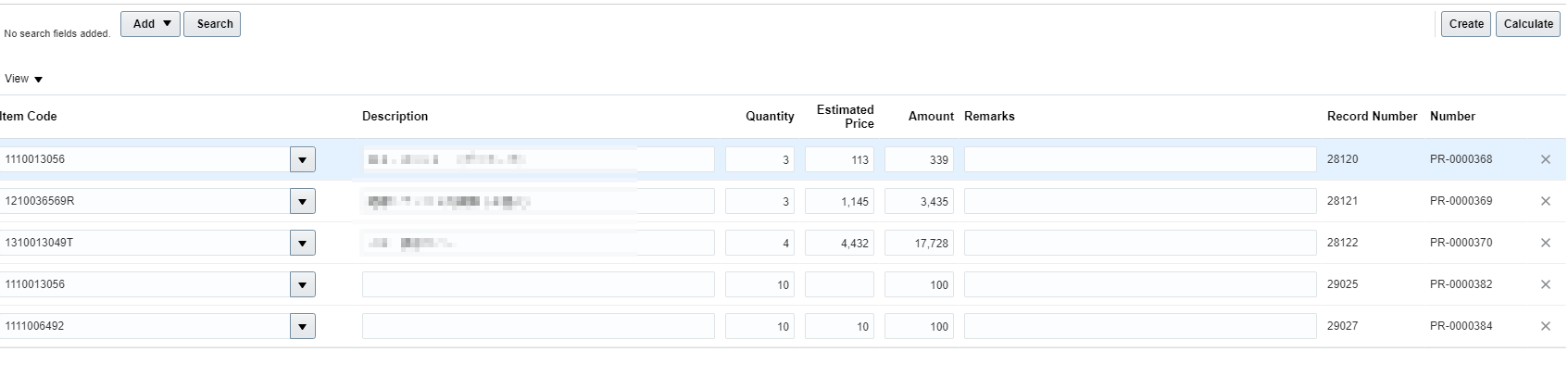Edit item code field 1111006492
This screenshot has height=377, width=1568.
click(144, 326)
